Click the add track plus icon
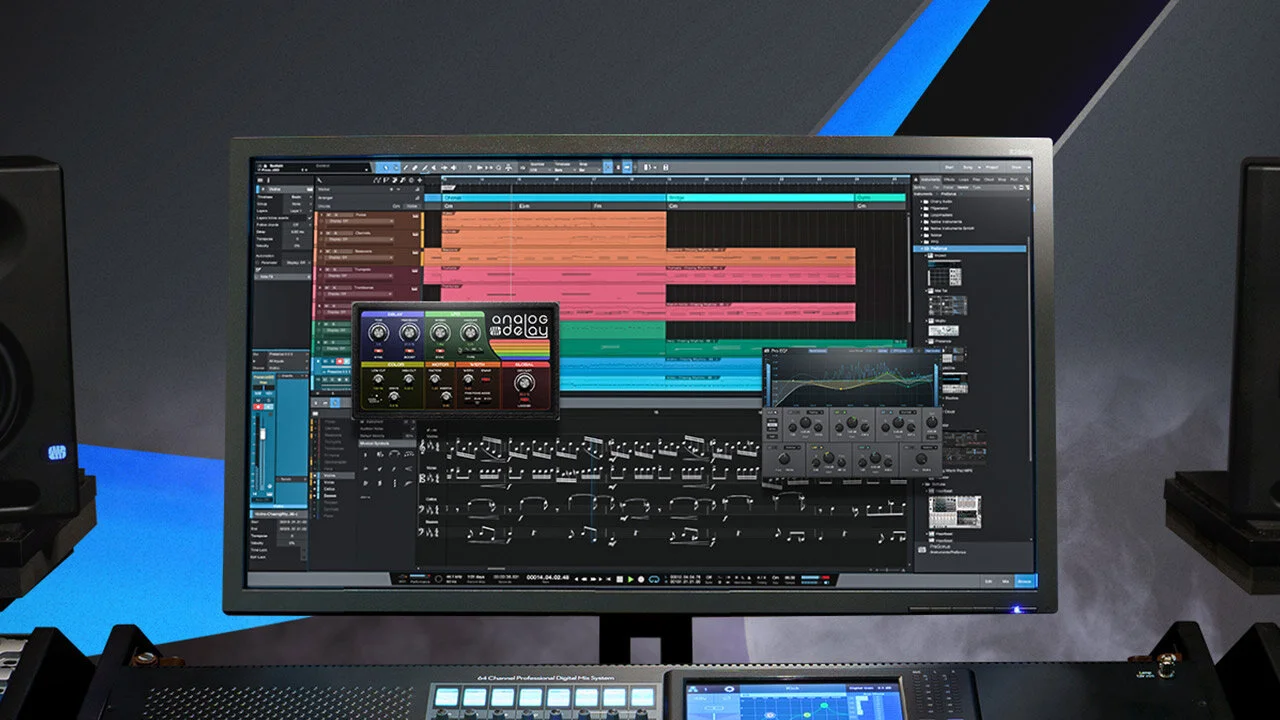 (x=420, y=180)
